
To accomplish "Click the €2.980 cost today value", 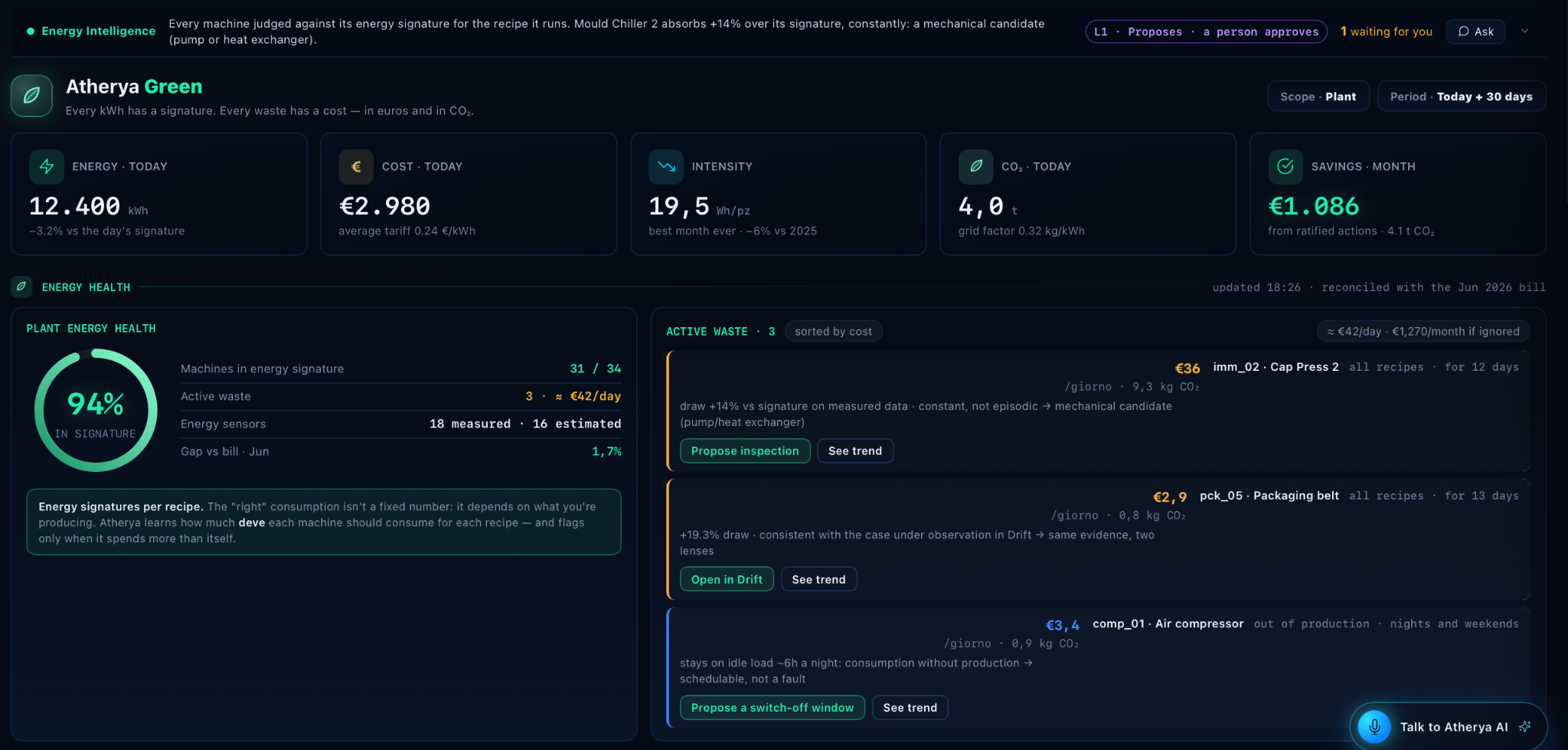I will 384,206.
